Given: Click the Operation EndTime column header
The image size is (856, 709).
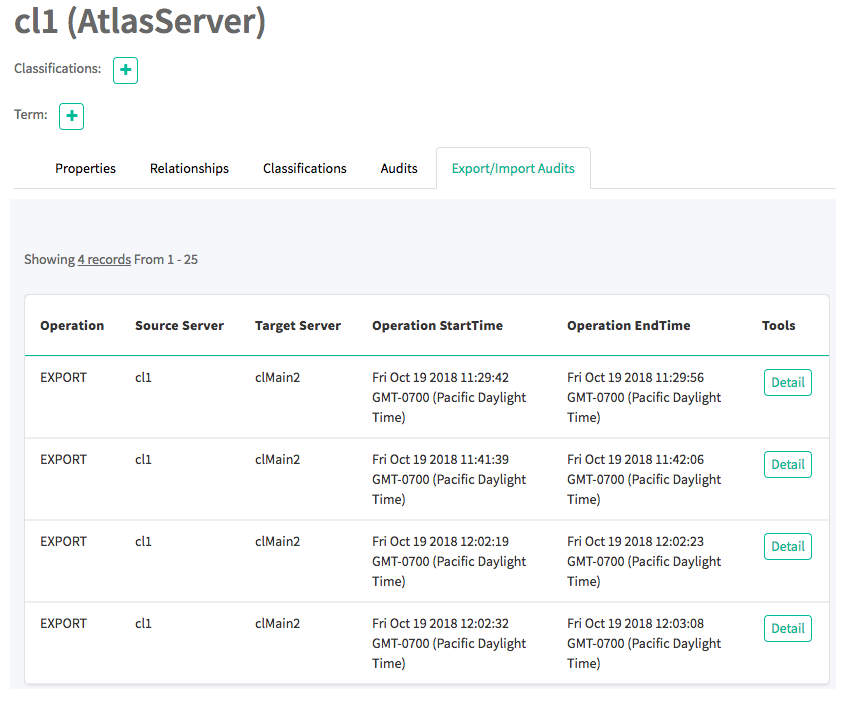Looking at the screenshot, I should click(628, 325).
